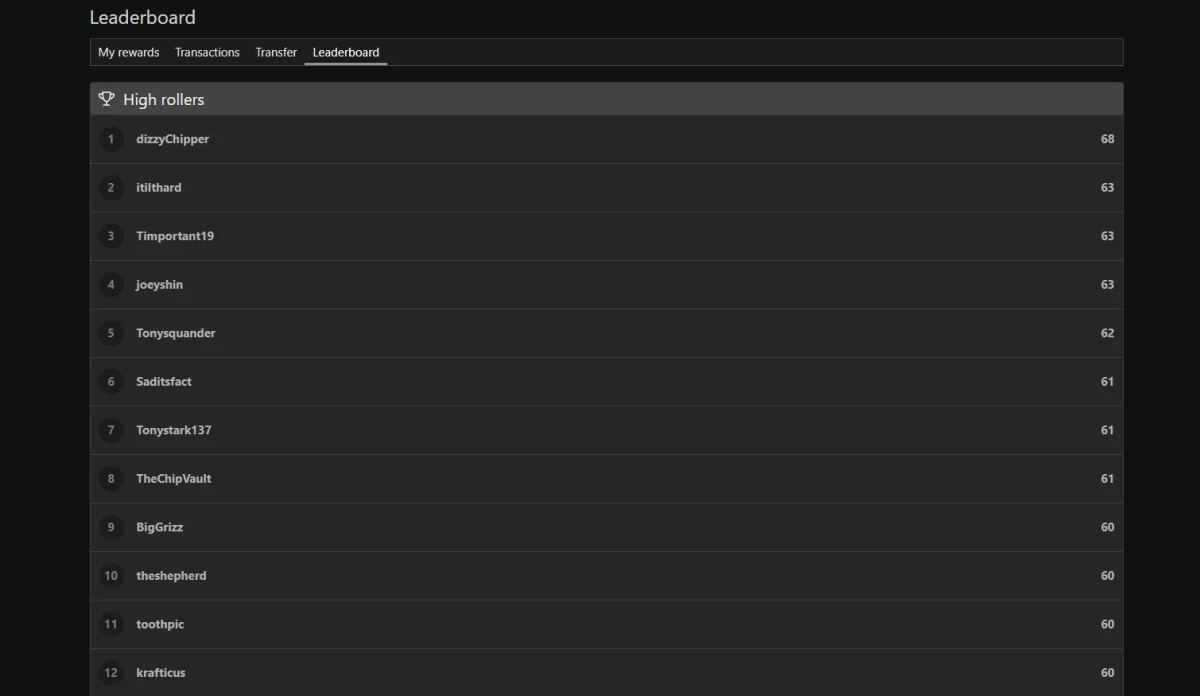
Task: Select the Leaderboard tab
Action: (x=346, y=52)
